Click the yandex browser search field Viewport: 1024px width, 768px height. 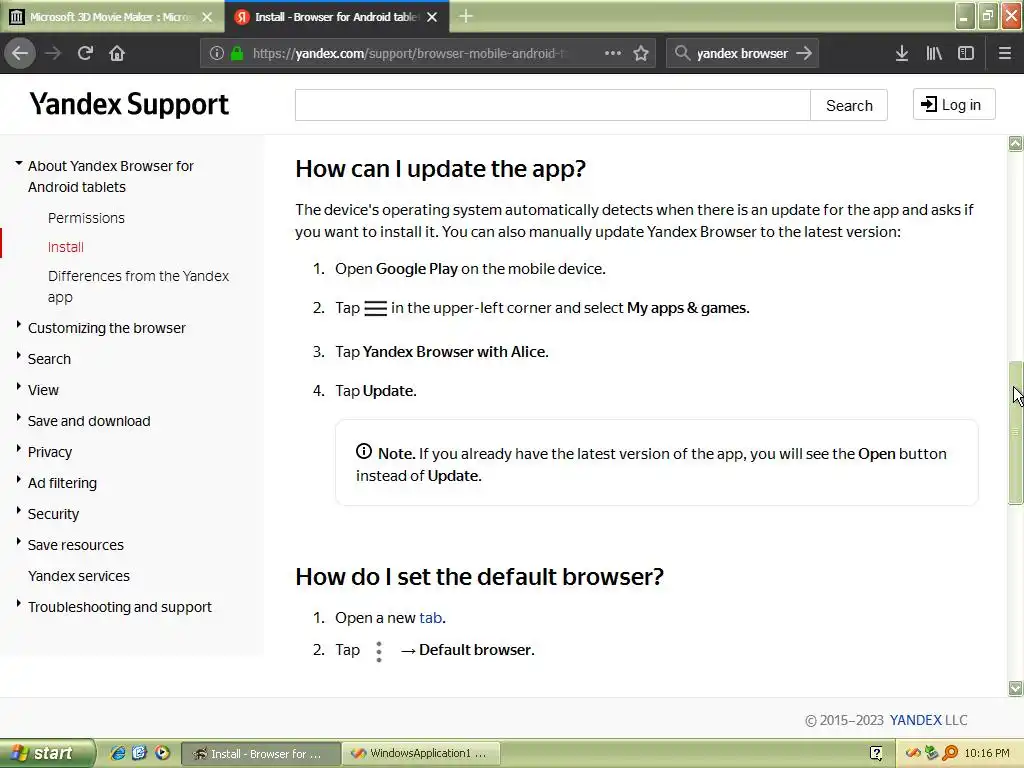tap(742, 54)
